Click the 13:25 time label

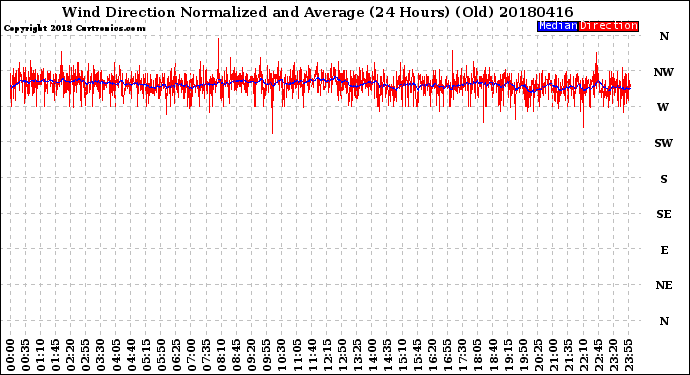pos(357,355)
